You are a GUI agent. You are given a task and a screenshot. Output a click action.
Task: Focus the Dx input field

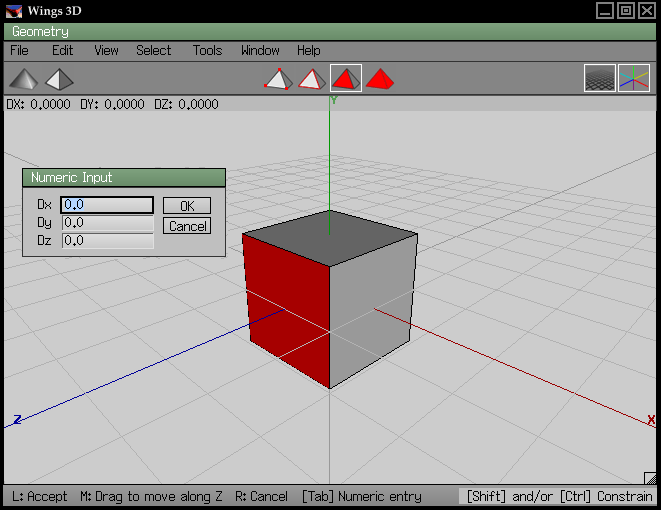click(x=107, y=205)
